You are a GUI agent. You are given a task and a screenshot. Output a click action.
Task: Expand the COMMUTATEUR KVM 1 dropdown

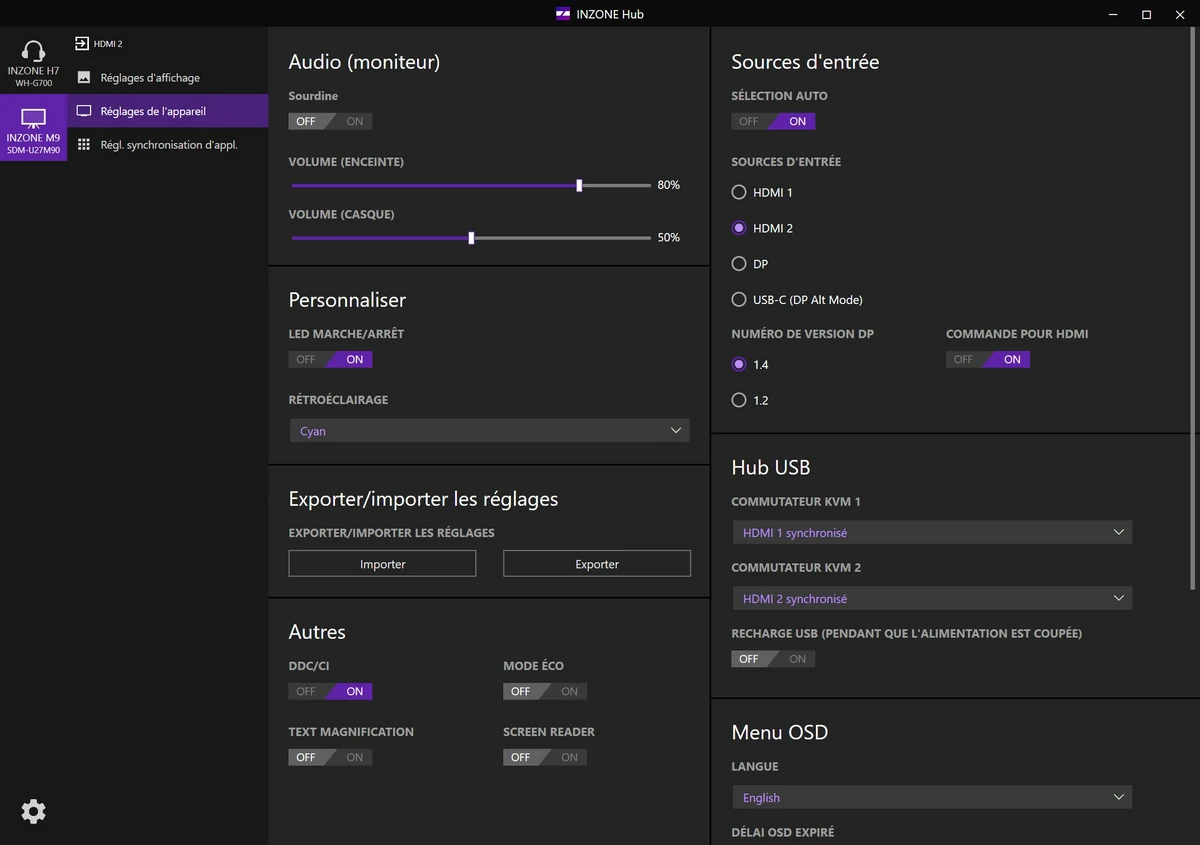(x=932, y=533)
